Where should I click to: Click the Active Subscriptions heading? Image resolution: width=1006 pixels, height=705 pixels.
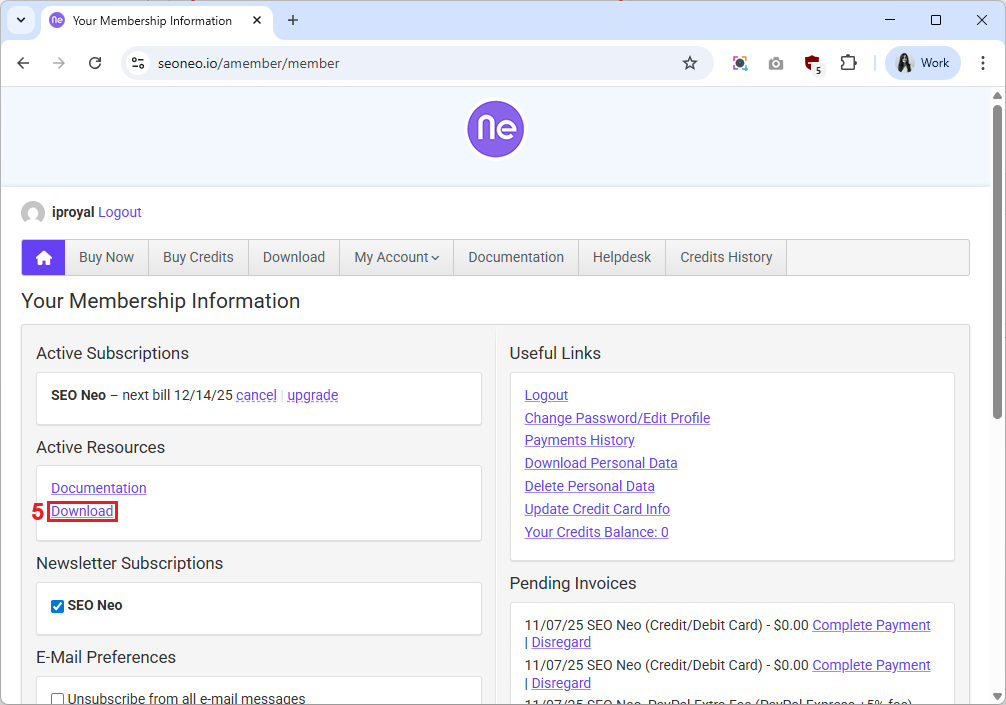pos(112,353)
